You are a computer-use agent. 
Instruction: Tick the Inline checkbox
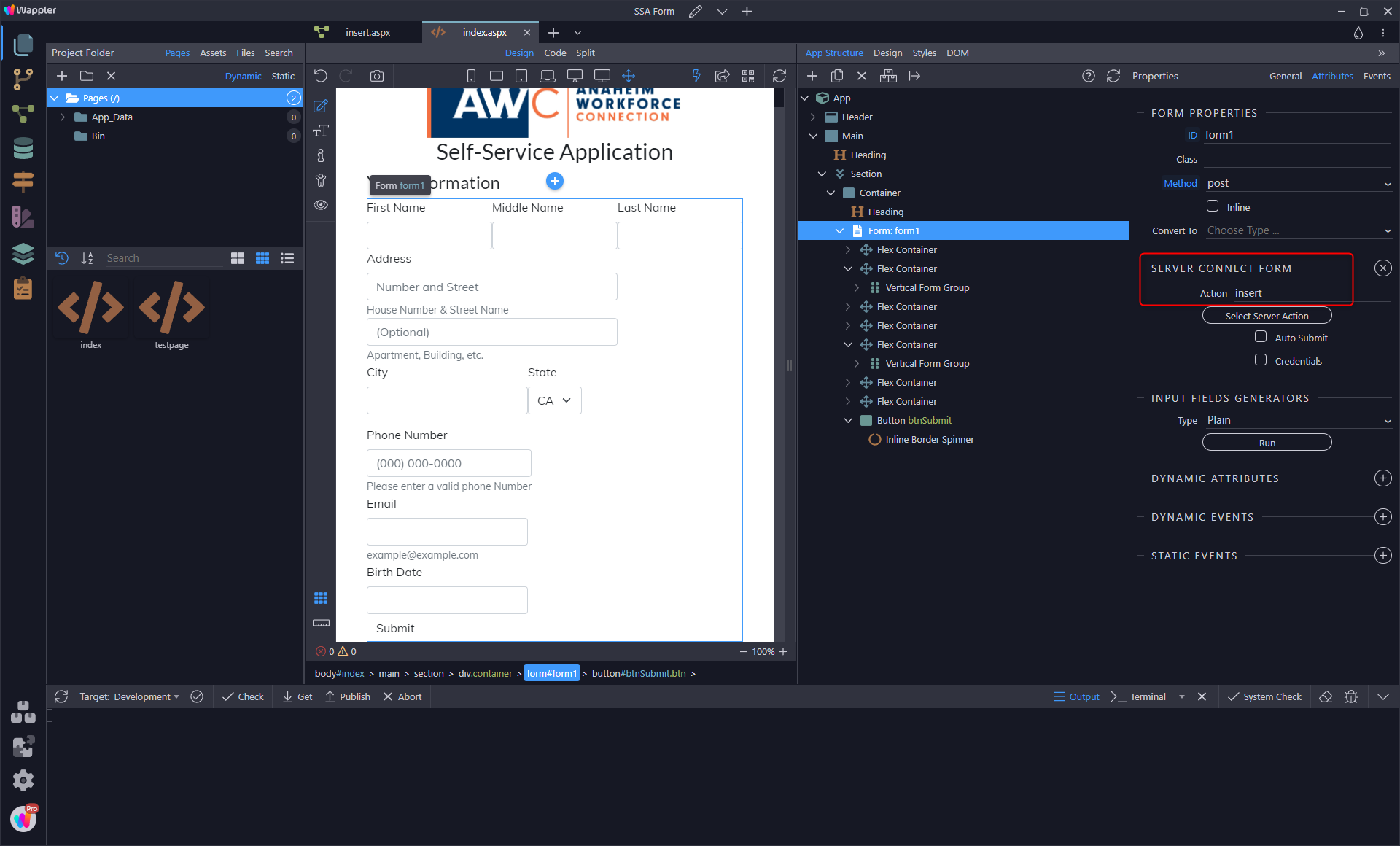[1213, 206]
